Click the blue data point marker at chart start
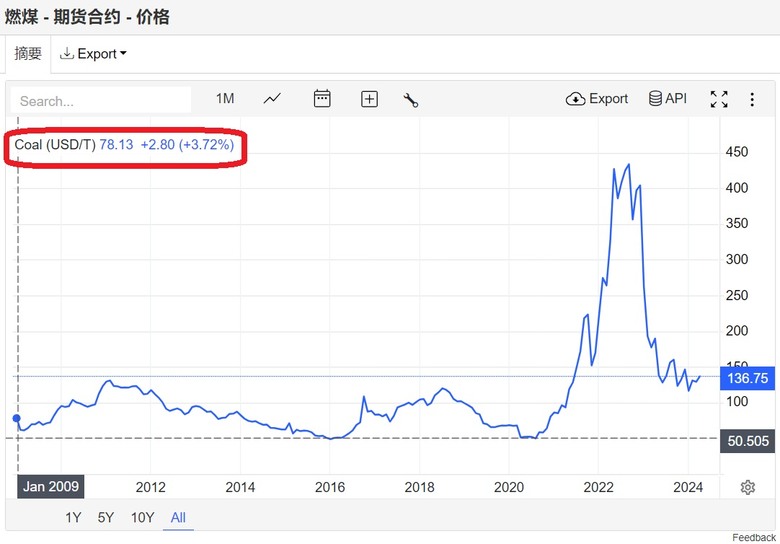The height and width of the screenshot is (544, 780). click(16, 418)
